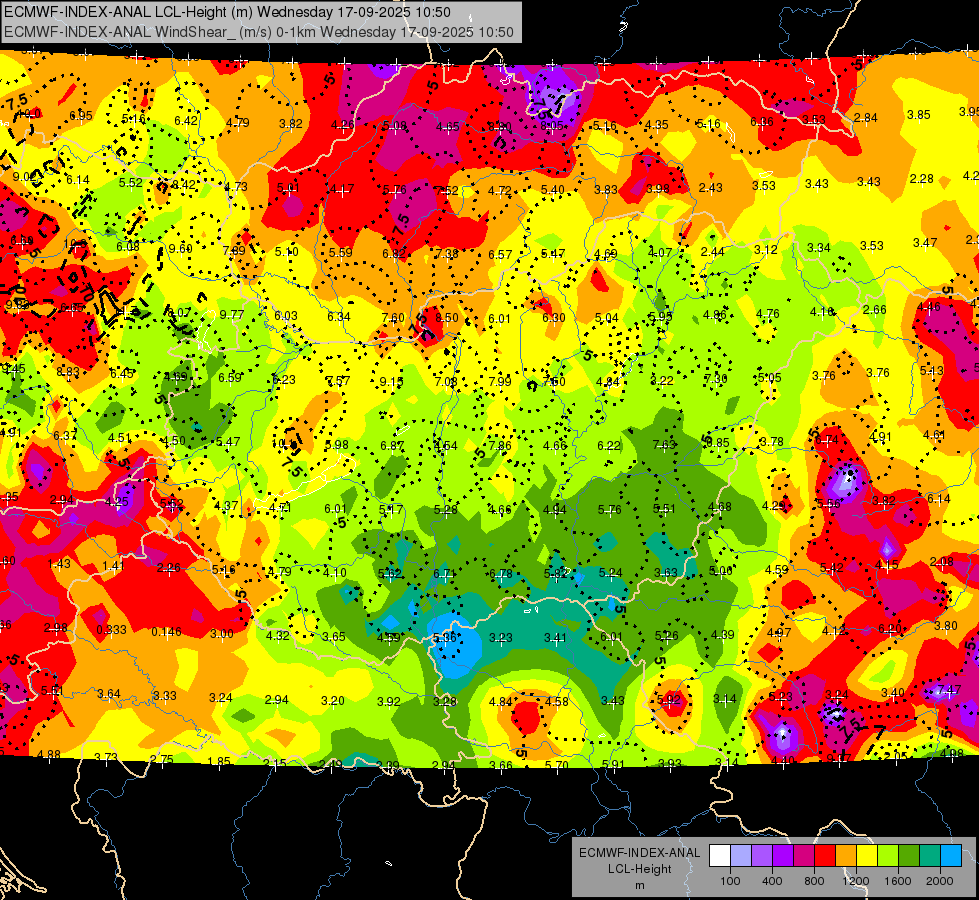Screen dimensions: 979x900
Task: Click the magenta legend swatch before 800
Action: (x=804, y=856)
